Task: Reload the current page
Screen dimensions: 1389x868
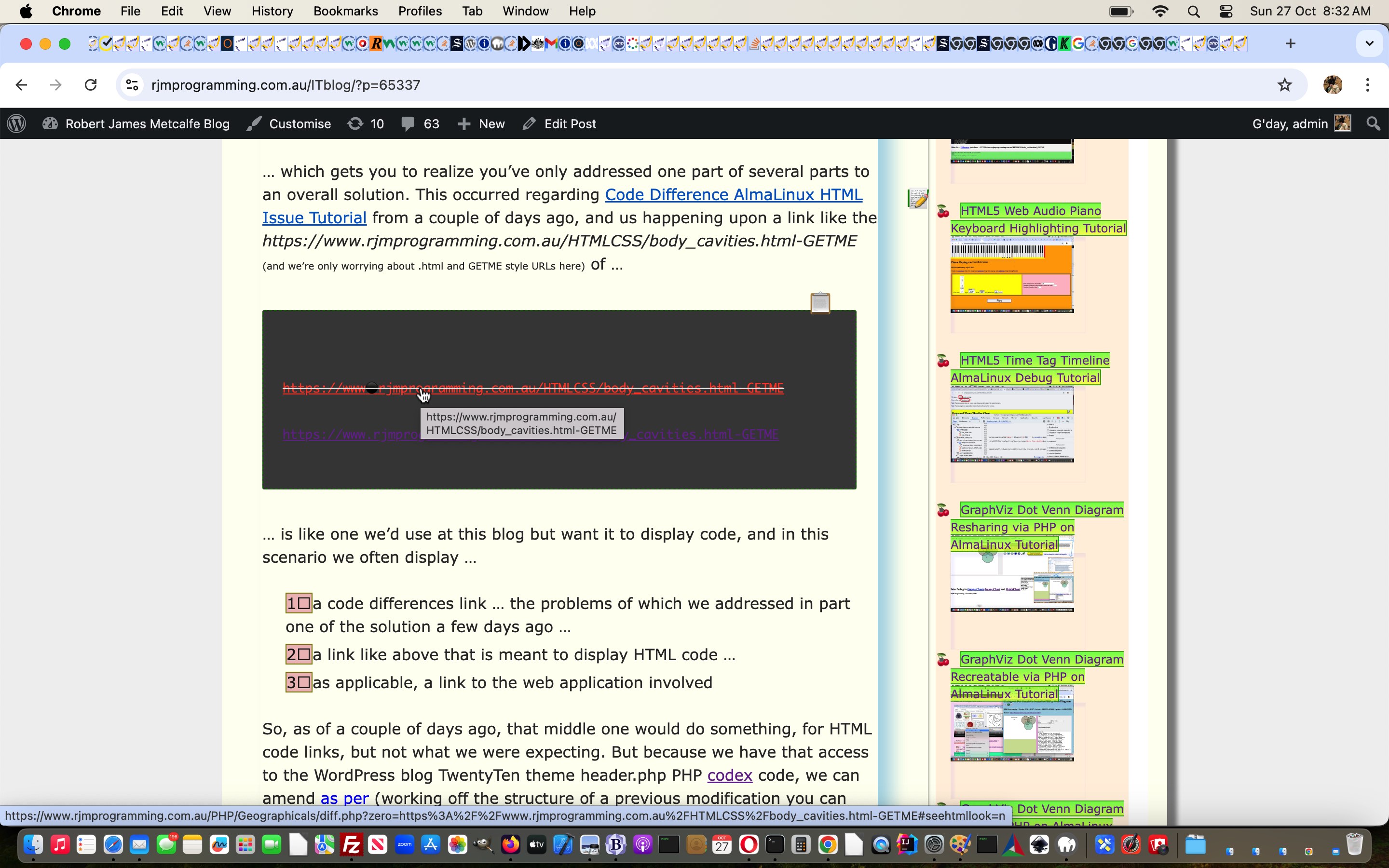Action: tap(91, 85)
